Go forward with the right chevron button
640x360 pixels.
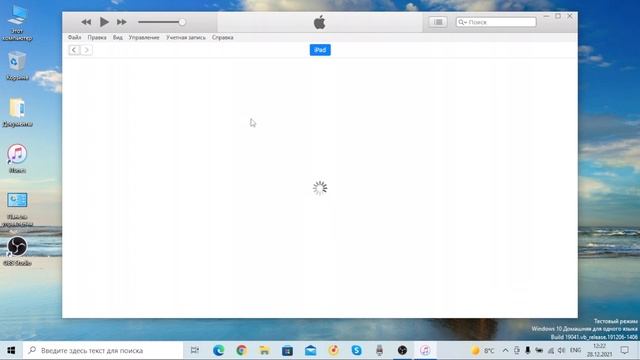(86, 50)
